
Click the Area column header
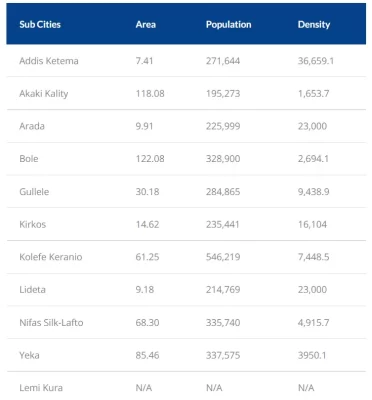(146, 24)
